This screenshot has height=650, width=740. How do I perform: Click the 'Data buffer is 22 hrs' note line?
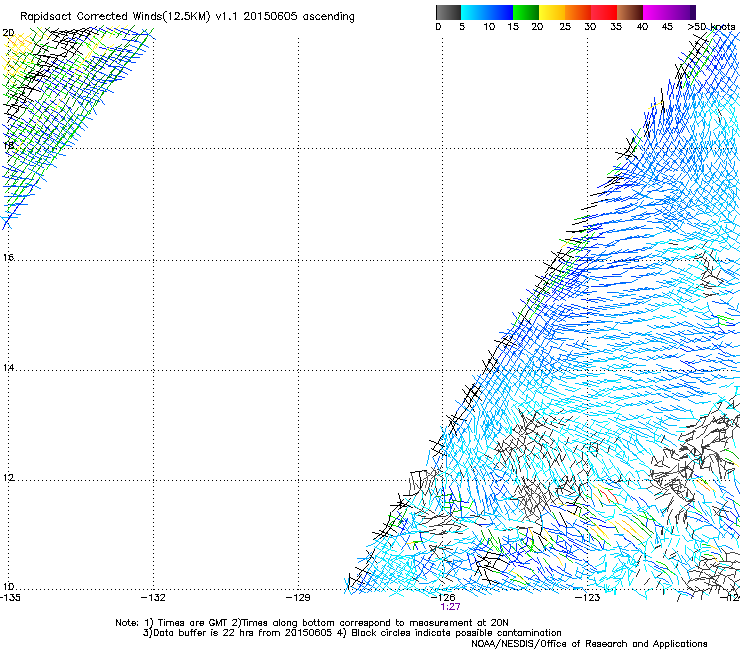pyautogui.click(x=352, y=633)
